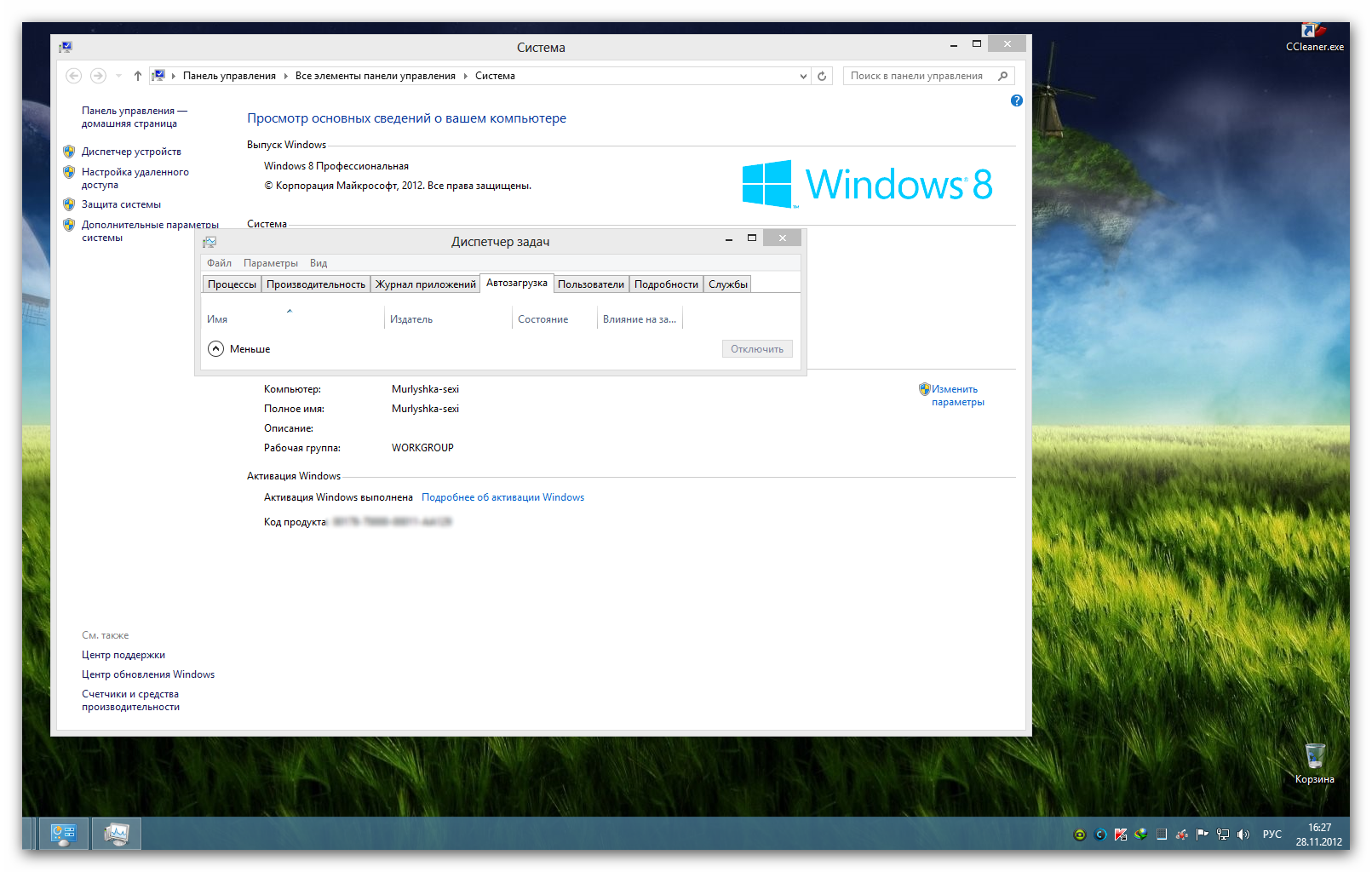This screenshot has height=872, width=1372.
Task: Click the Up one level arrow
Action: (137, 76)
